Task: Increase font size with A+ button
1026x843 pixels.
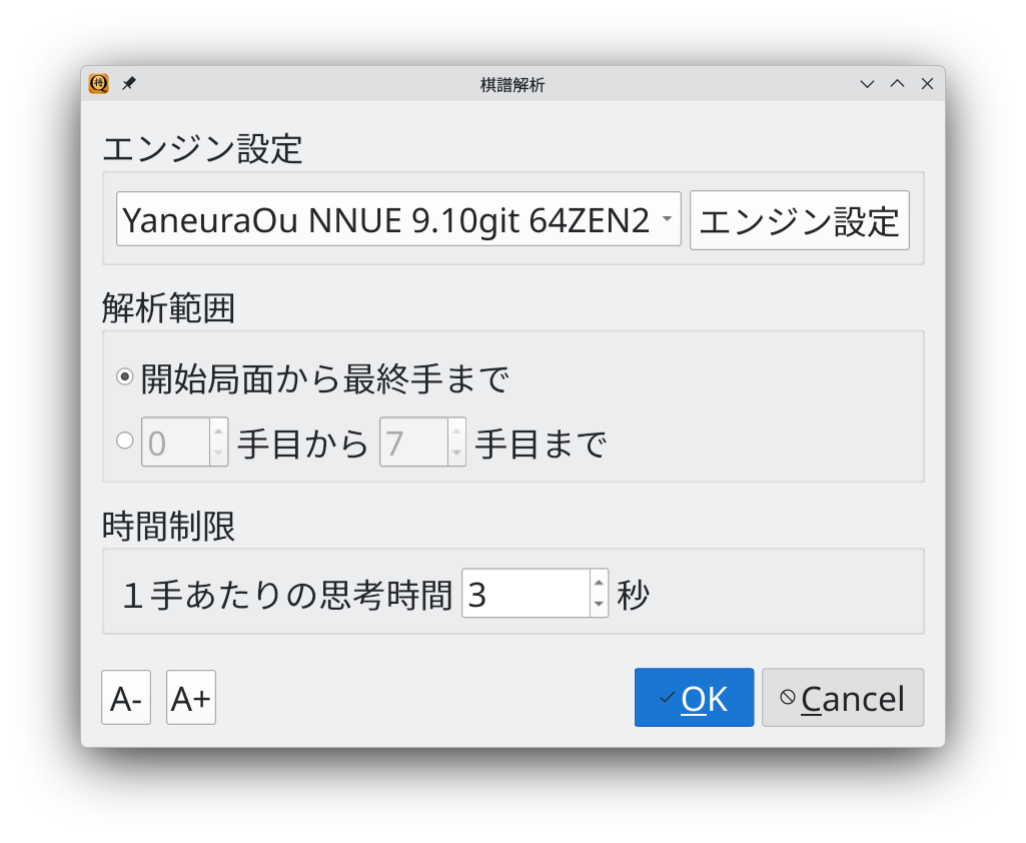Action: click(x=190, y=698)
